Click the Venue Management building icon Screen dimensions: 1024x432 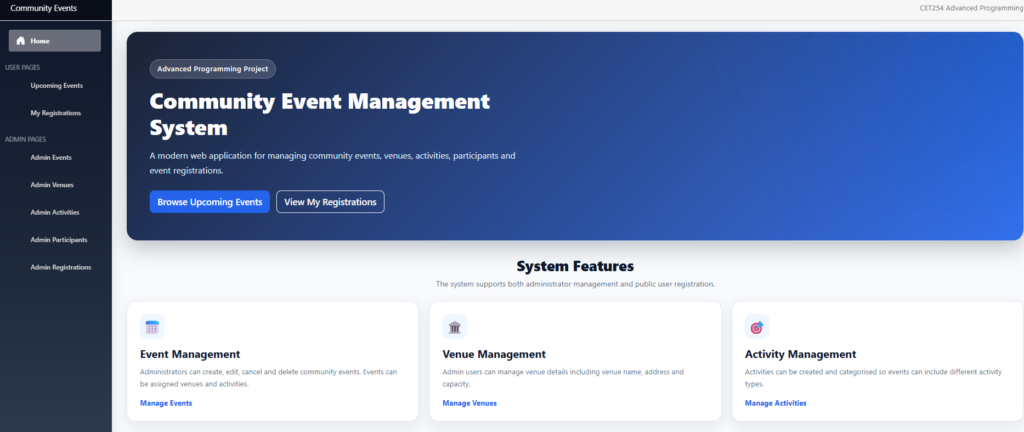[455, 327]
